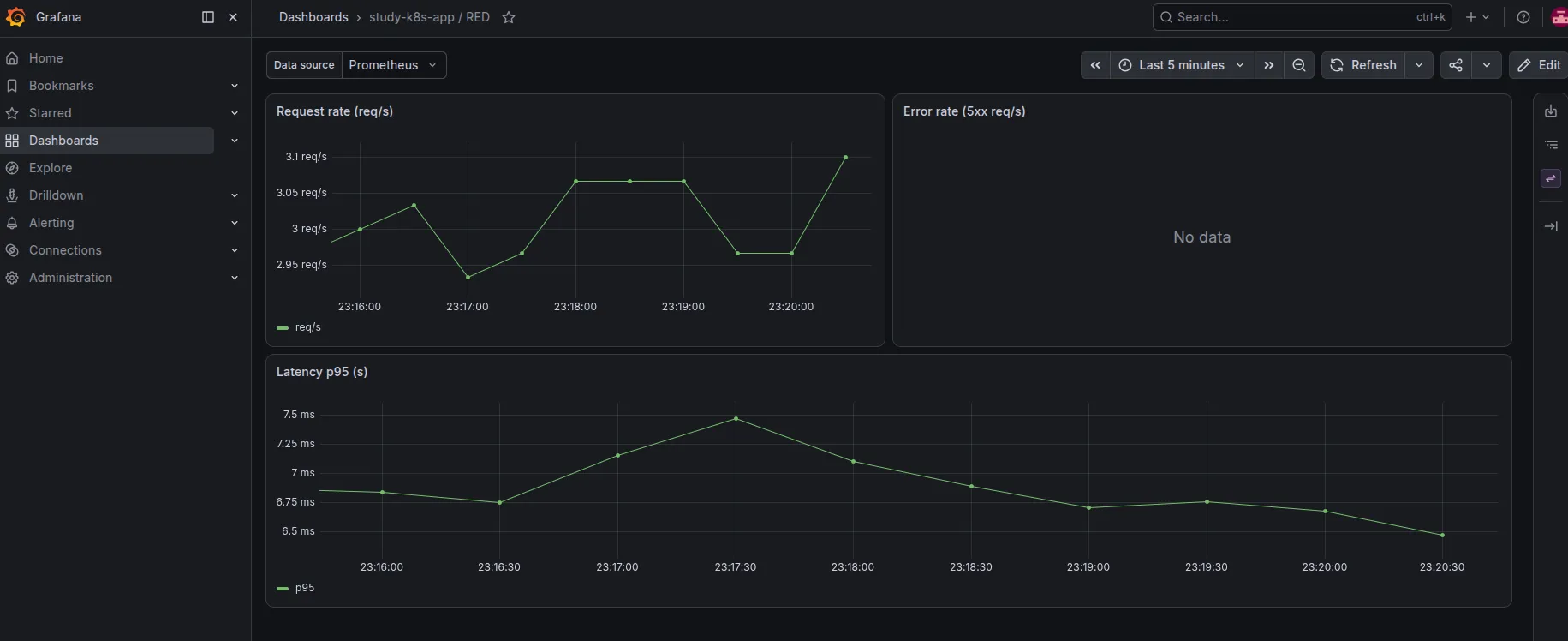
Task: Click the Home icon in sidebar
Action: (x=12, y=58)
